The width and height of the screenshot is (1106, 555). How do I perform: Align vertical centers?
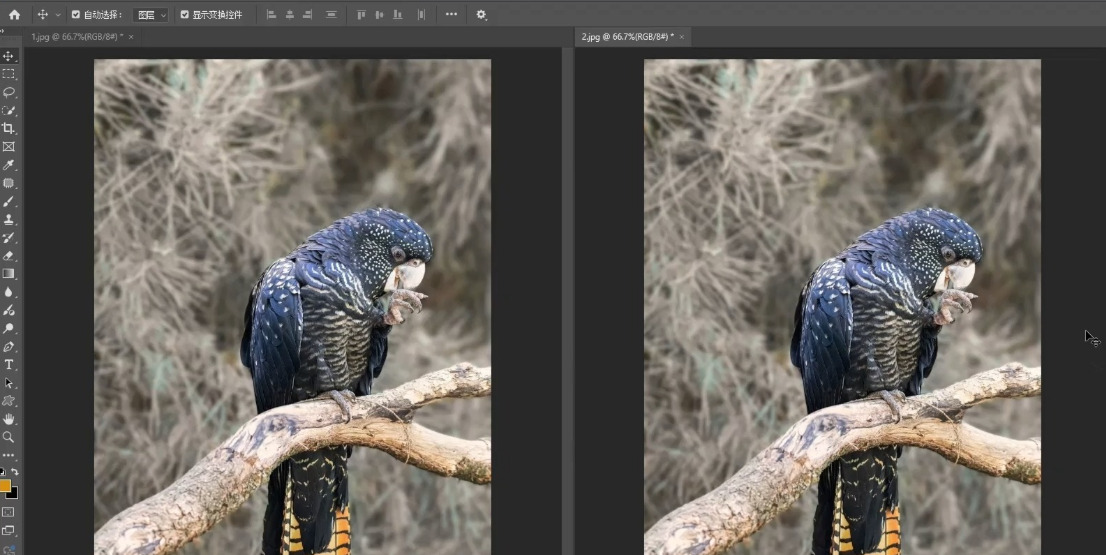tap(379, 14)
